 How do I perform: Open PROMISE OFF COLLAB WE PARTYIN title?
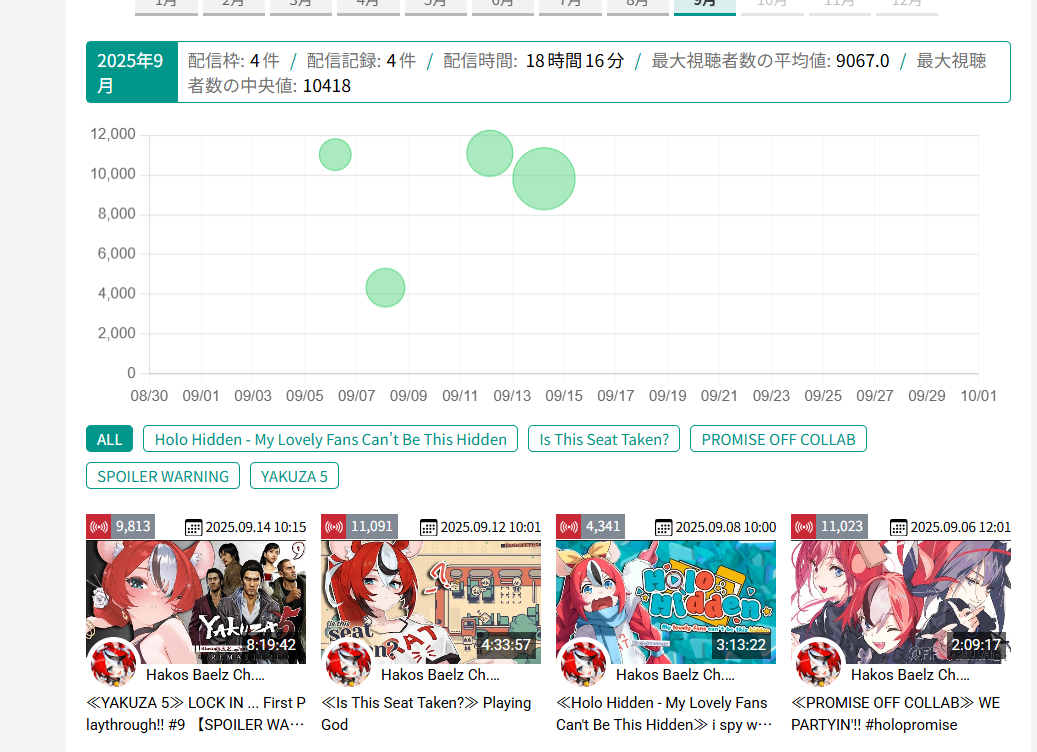[x=895, y=714]
